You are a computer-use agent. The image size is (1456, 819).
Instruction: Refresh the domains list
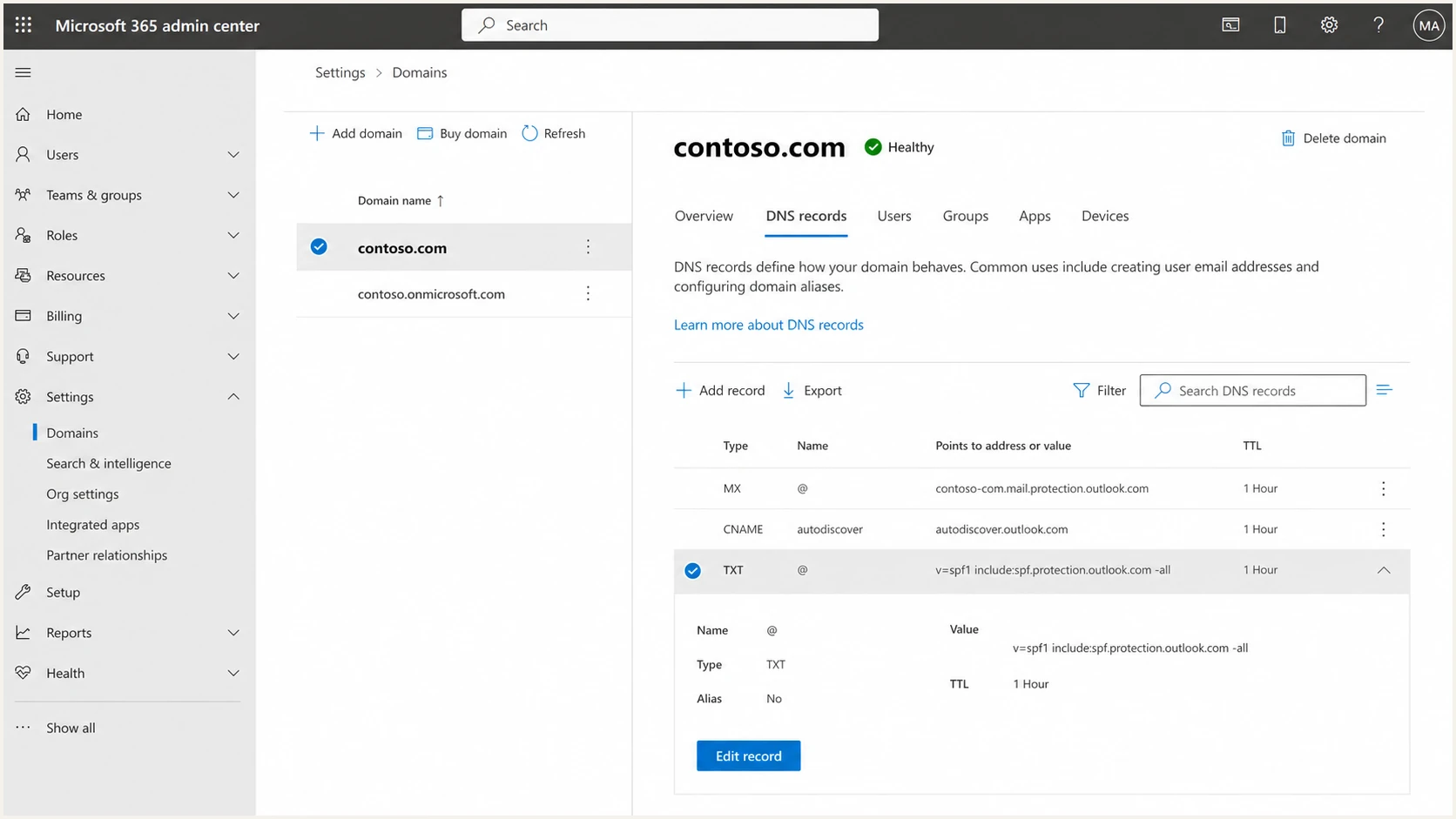click(553, 133)
